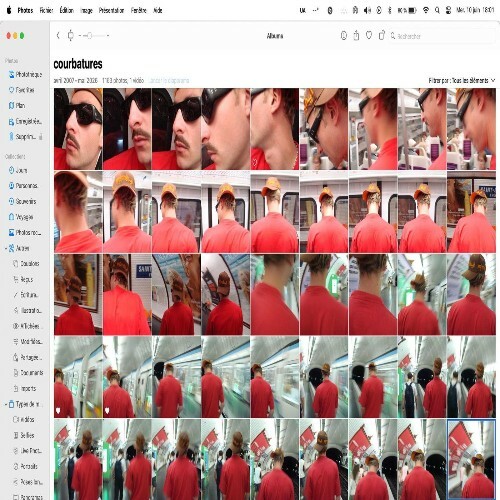Open the Fichier menu
This screenshot has height=500, width=500.
click(46, 10)
